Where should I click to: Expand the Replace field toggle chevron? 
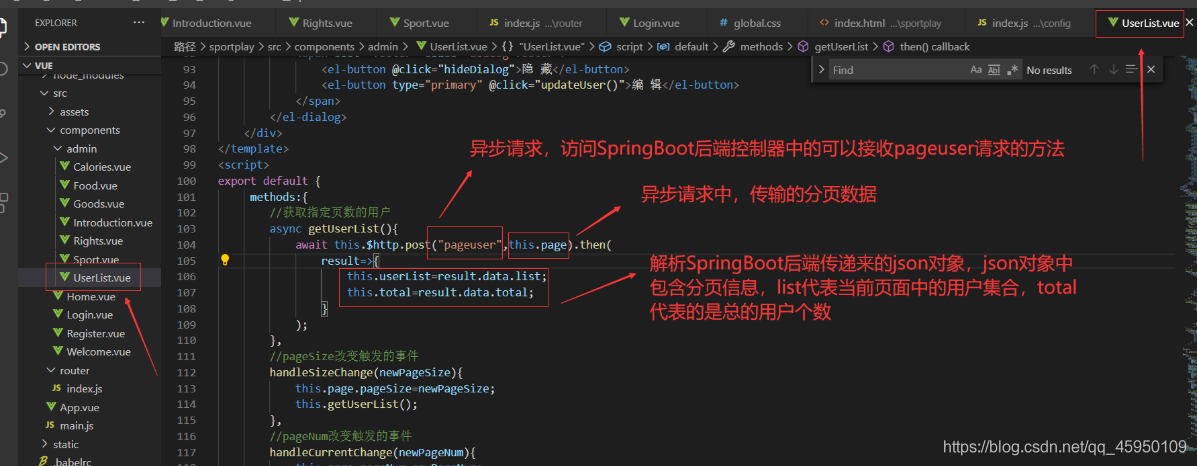pyautogui.click(x=821, y=70)
